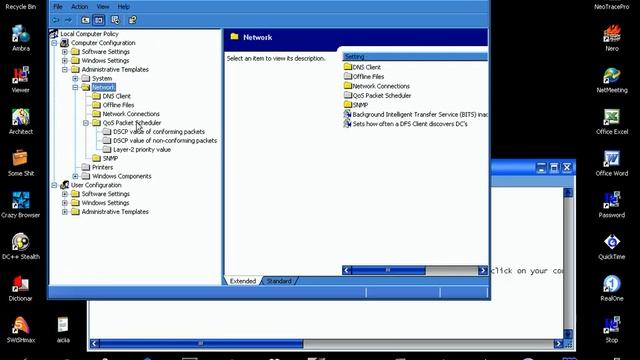Switch to the Standard tab

279,281
